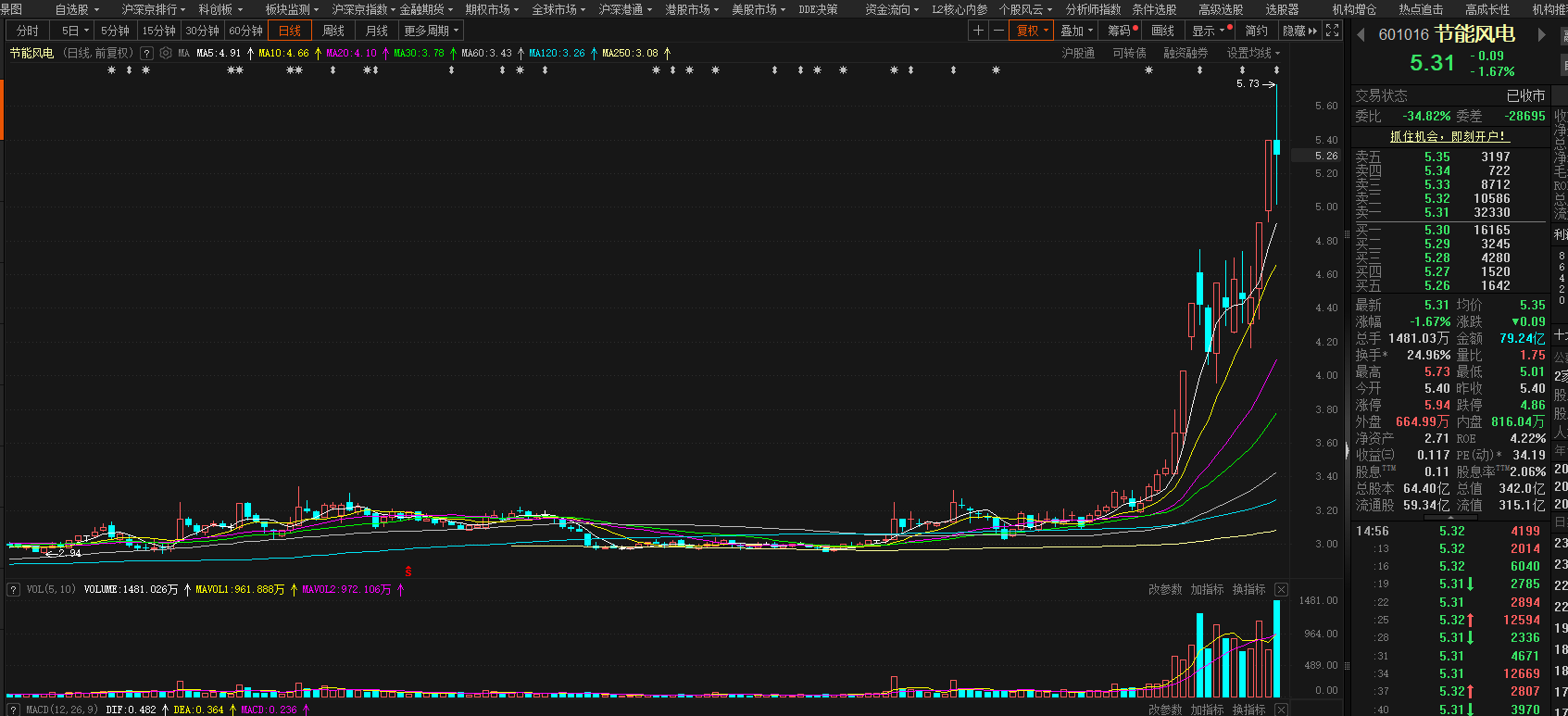Open the DDE决策 menu item
This screenshot has height=716, width=1568.
[x=818, y=9]
